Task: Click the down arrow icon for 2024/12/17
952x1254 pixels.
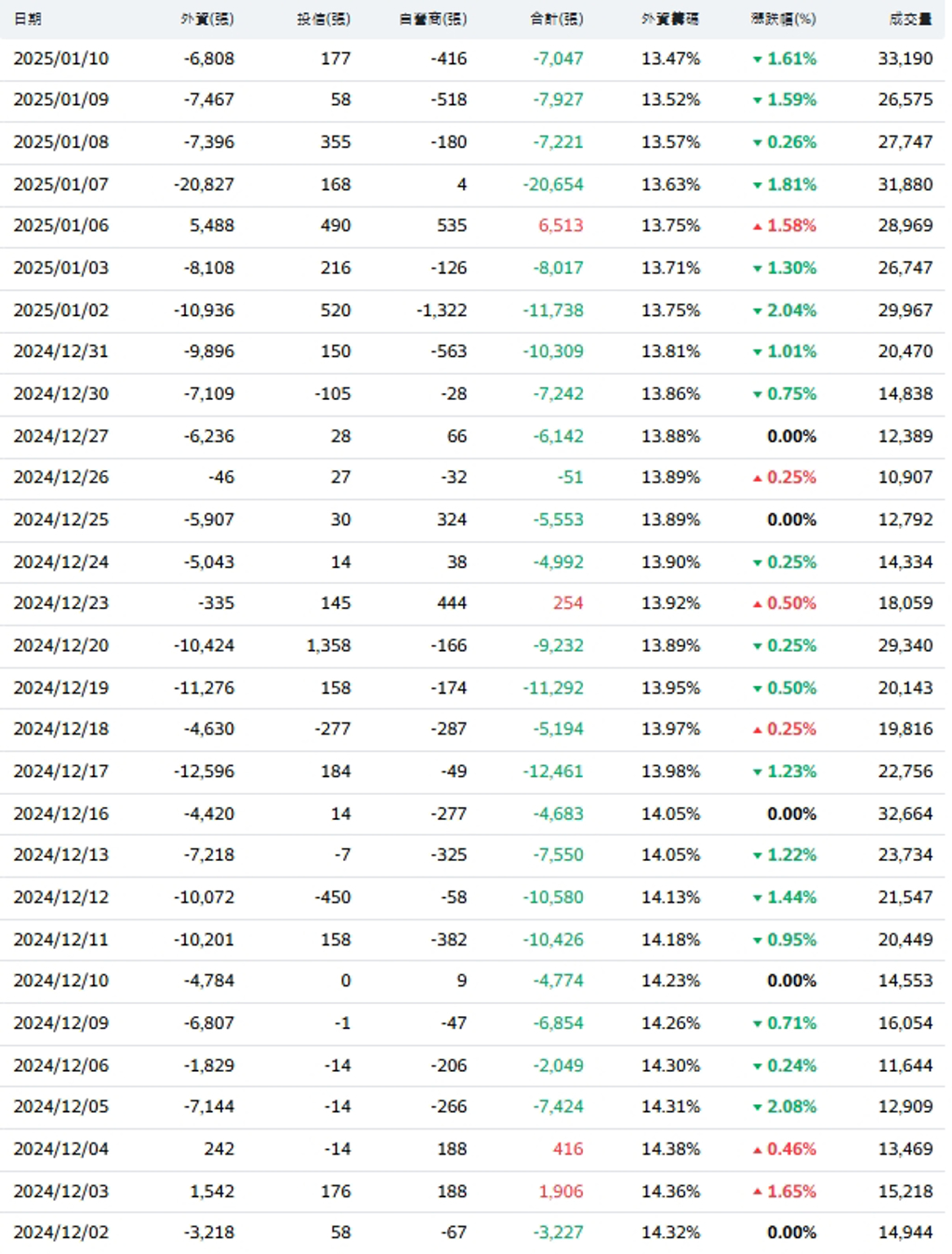Action: coord(758,772)
